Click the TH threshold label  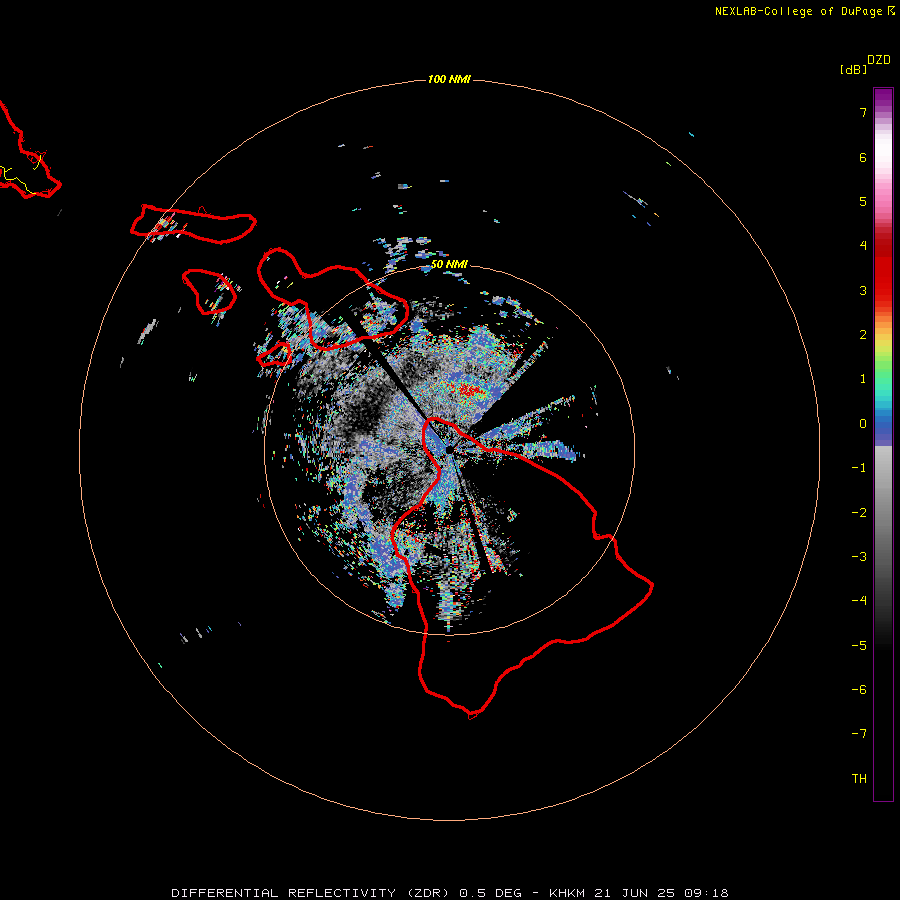coord(859,779)
